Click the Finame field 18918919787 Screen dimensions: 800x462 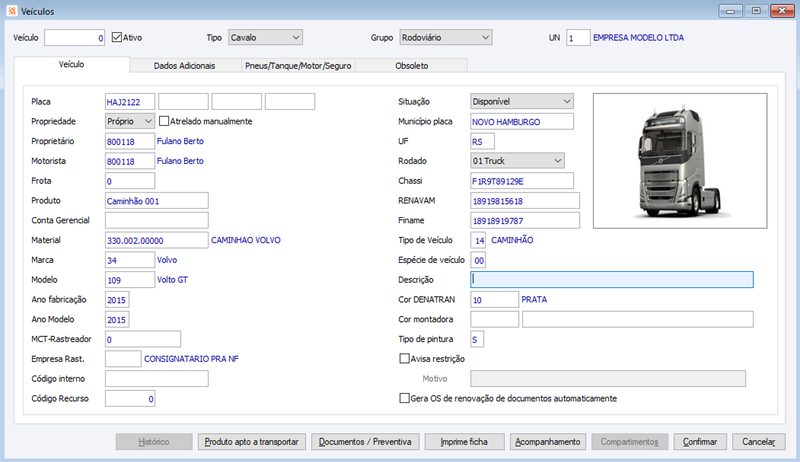[x=525, y=220]
